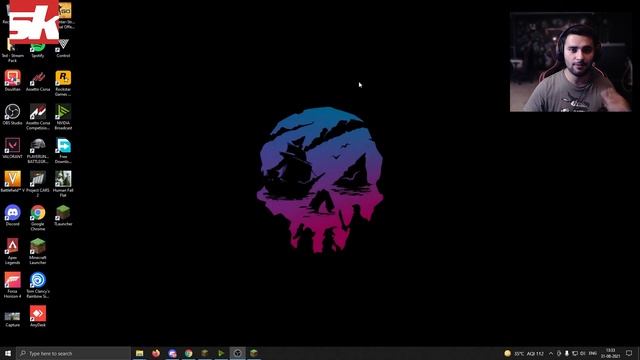Open the Apex Legends shortcut

pos(13,251)
